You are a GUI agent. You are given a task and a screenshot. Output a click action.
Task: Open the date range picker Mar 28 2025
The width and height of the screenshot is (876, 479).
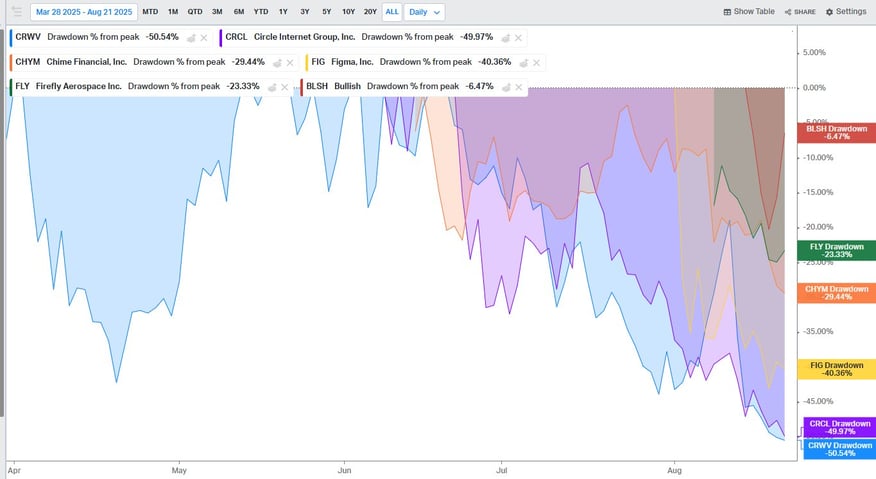(x=84, y=12)
